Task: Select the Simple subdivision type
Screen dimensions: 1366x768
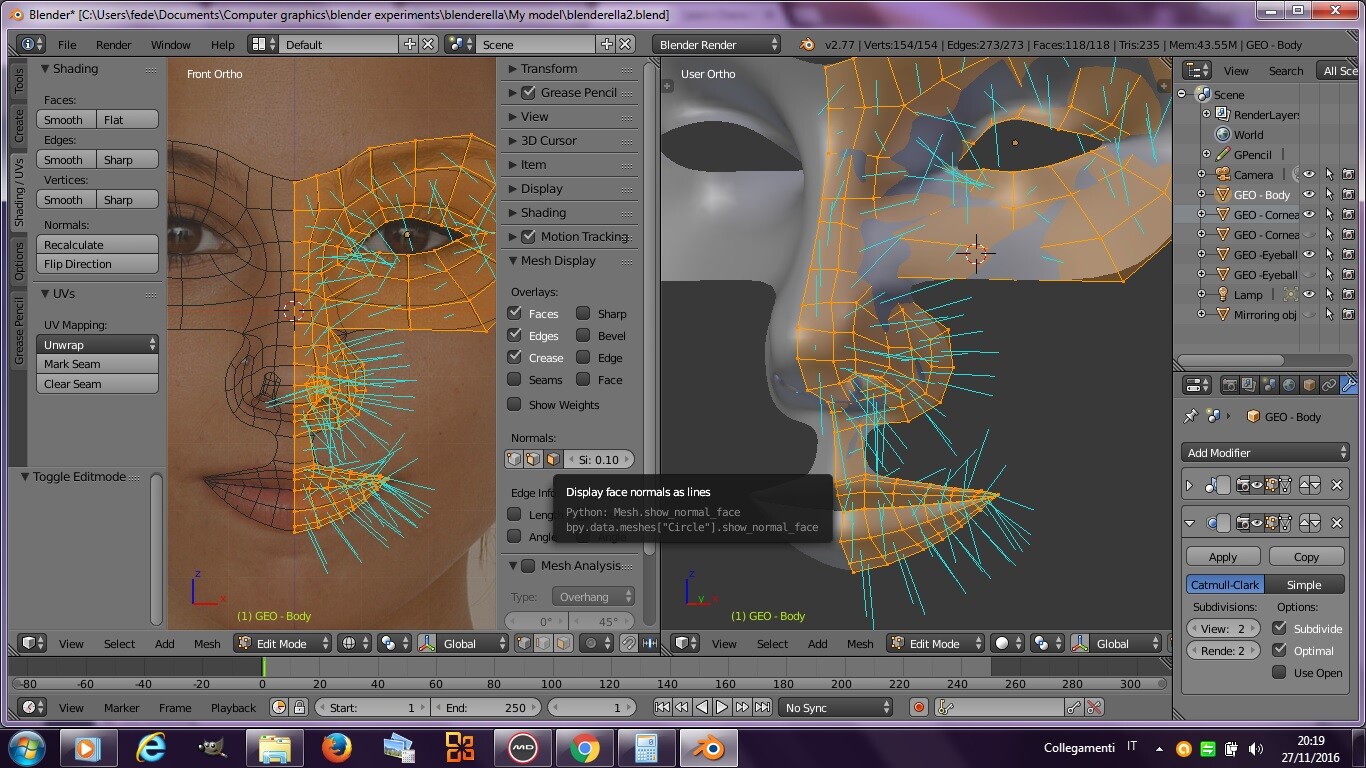Action: point(1304,584)
